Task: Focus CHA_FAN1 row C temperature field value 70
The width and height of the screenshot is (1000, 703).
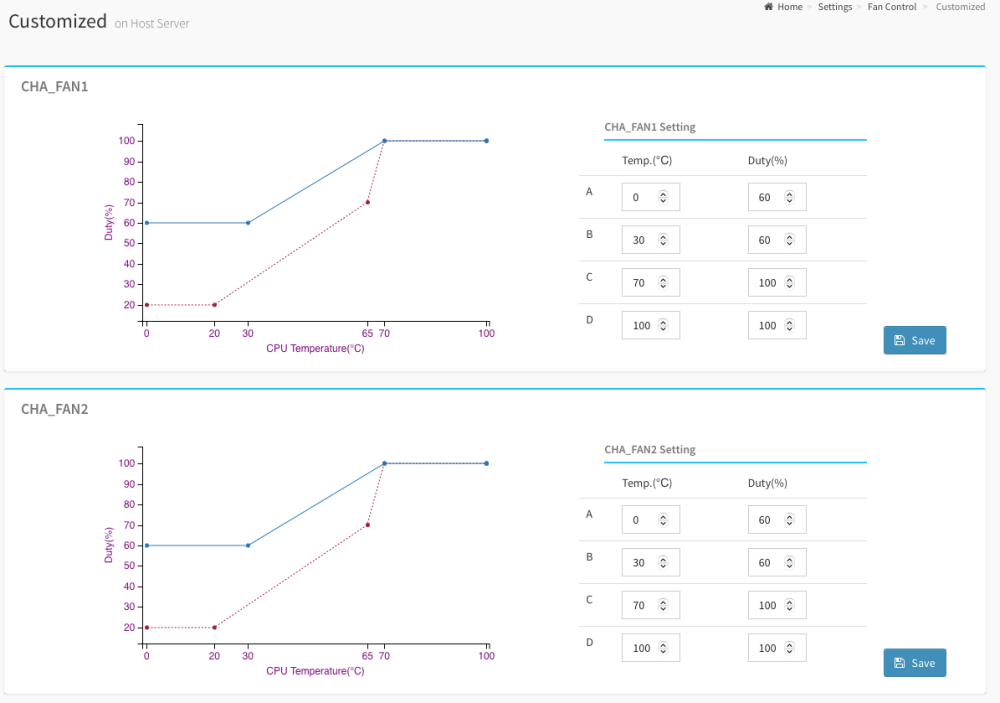Action: 651,283
